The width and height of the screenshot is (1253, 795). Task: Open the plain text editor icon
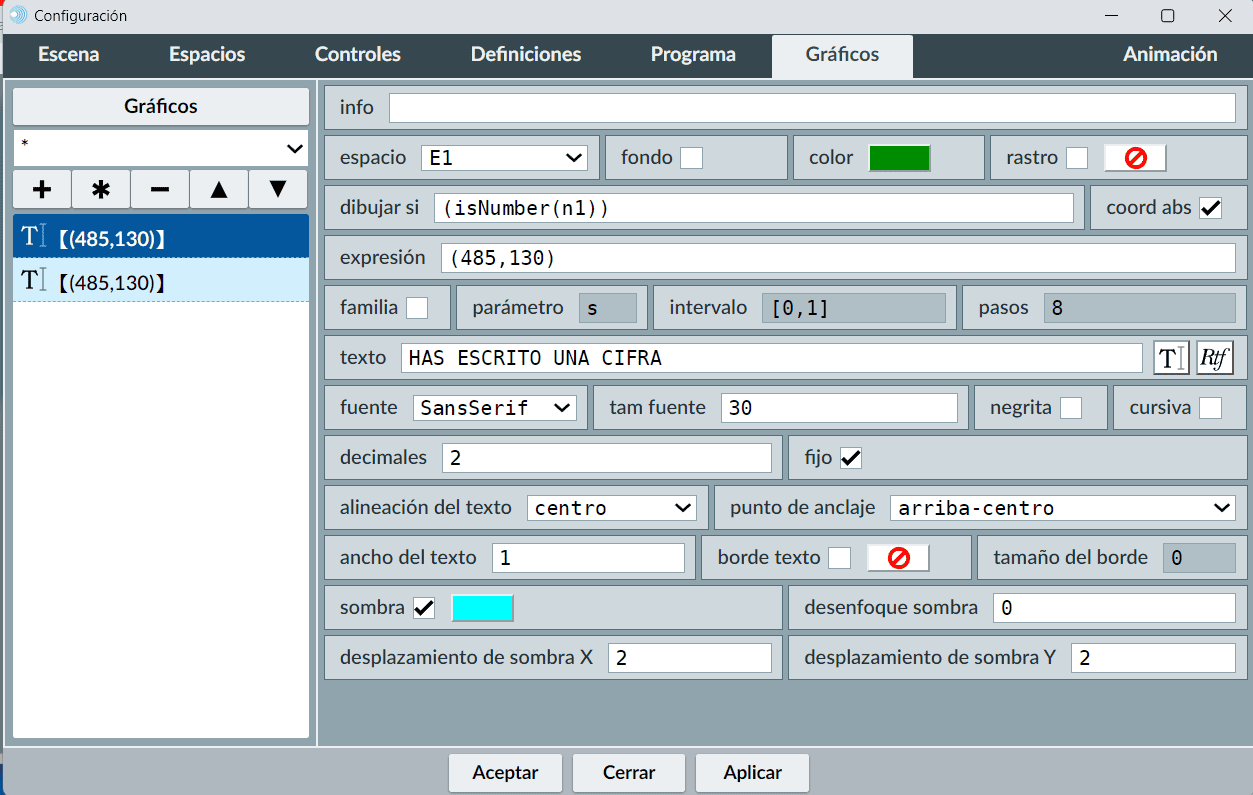1171,358
